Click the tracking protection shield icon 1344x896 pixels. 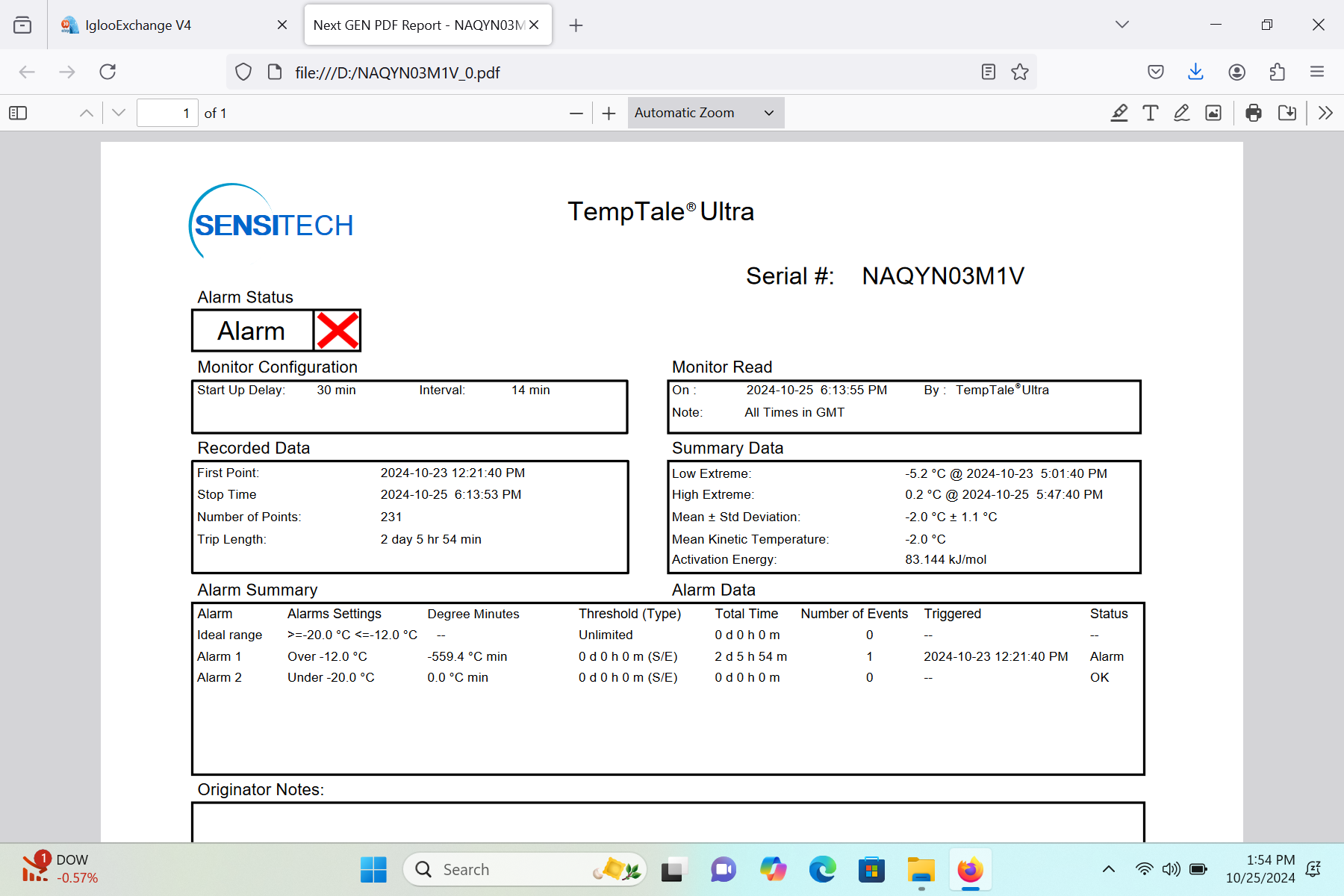[x=243, y=72]
